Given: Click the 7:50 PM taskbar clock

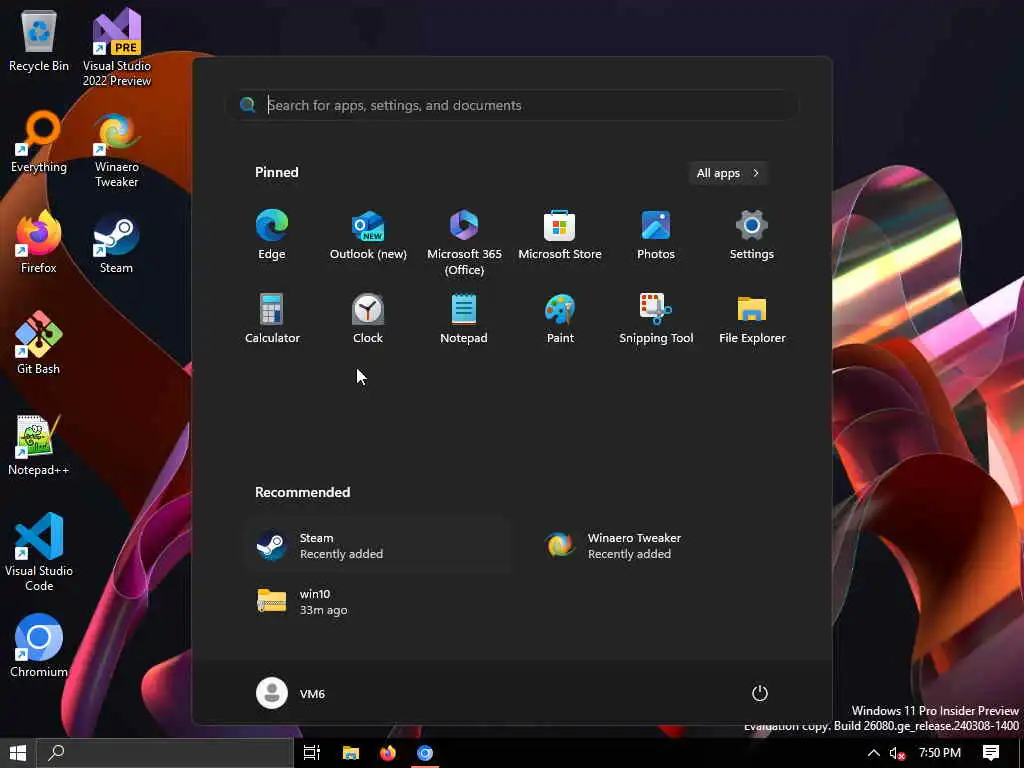Looking at the screenshot, I should (x=940, y=753).
